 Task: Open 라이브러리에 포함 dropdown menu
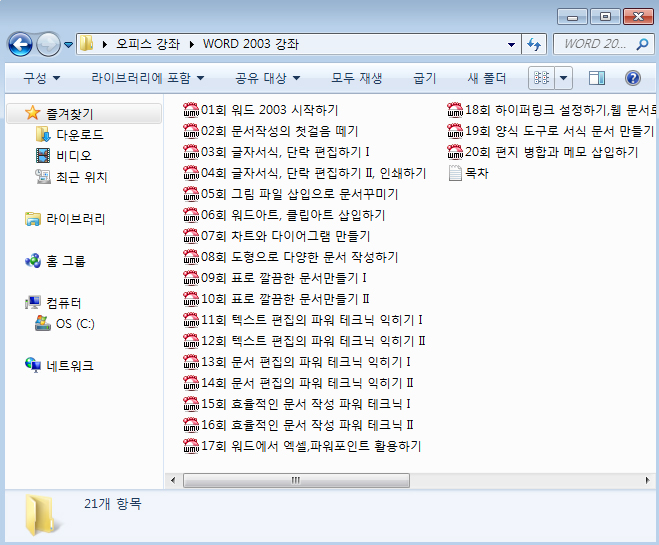pos(148,78)
